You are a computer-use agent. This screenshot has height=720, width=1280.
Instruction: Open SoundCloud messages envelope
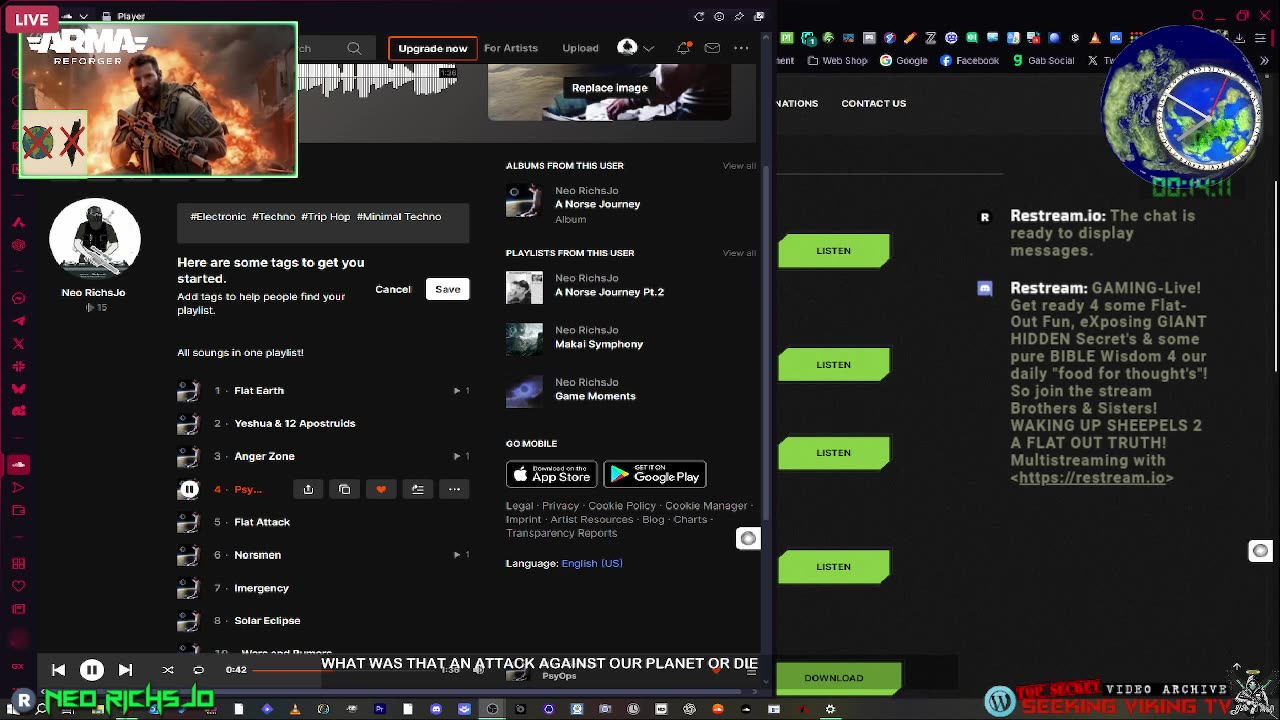[x=712, y=48]
